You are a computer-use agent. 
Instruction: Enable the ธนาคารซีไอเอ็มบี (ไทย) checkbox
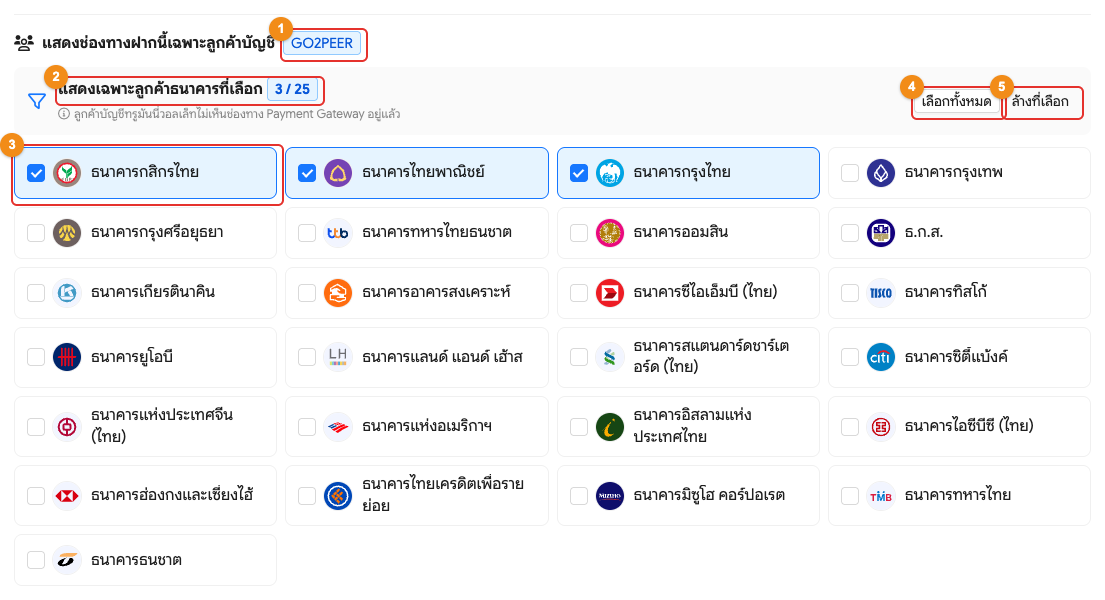pos(579,293)
